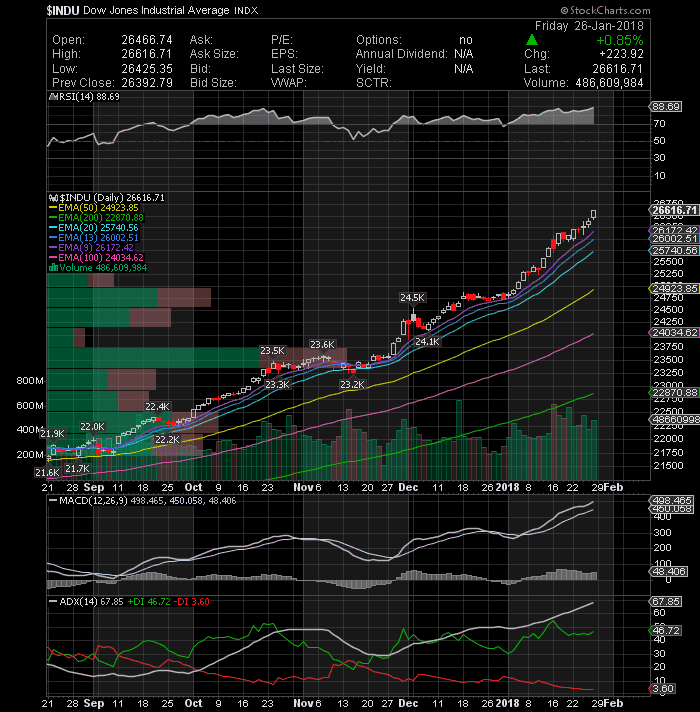The height and width of the screenshot is (712, 700).
Task: Click the Chg value +223.92
Action: tap(621, 54)
